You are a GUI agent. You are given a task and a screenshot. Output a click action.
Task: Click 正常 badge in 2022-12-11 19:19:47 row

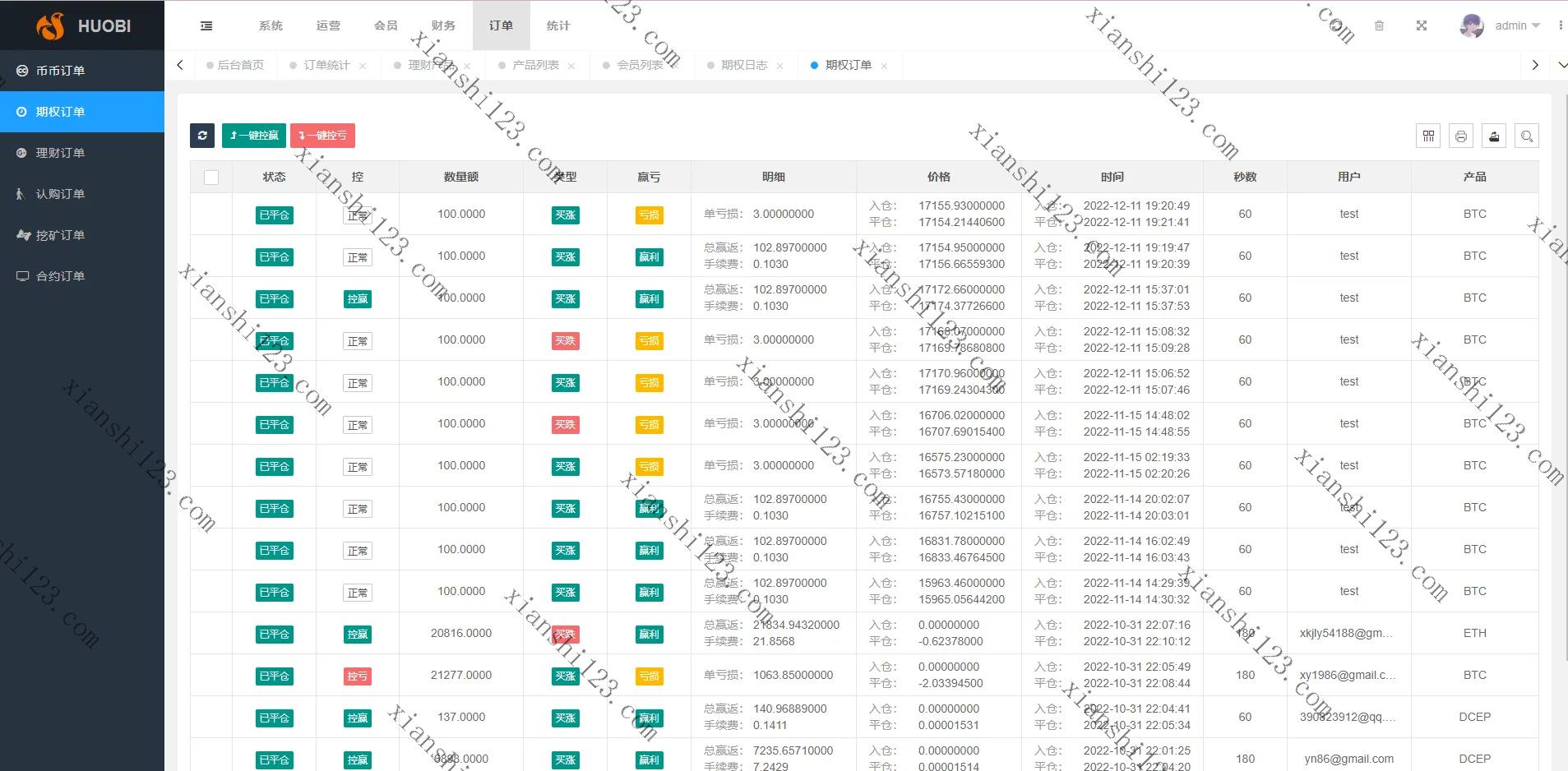click(x=358, y=257)
